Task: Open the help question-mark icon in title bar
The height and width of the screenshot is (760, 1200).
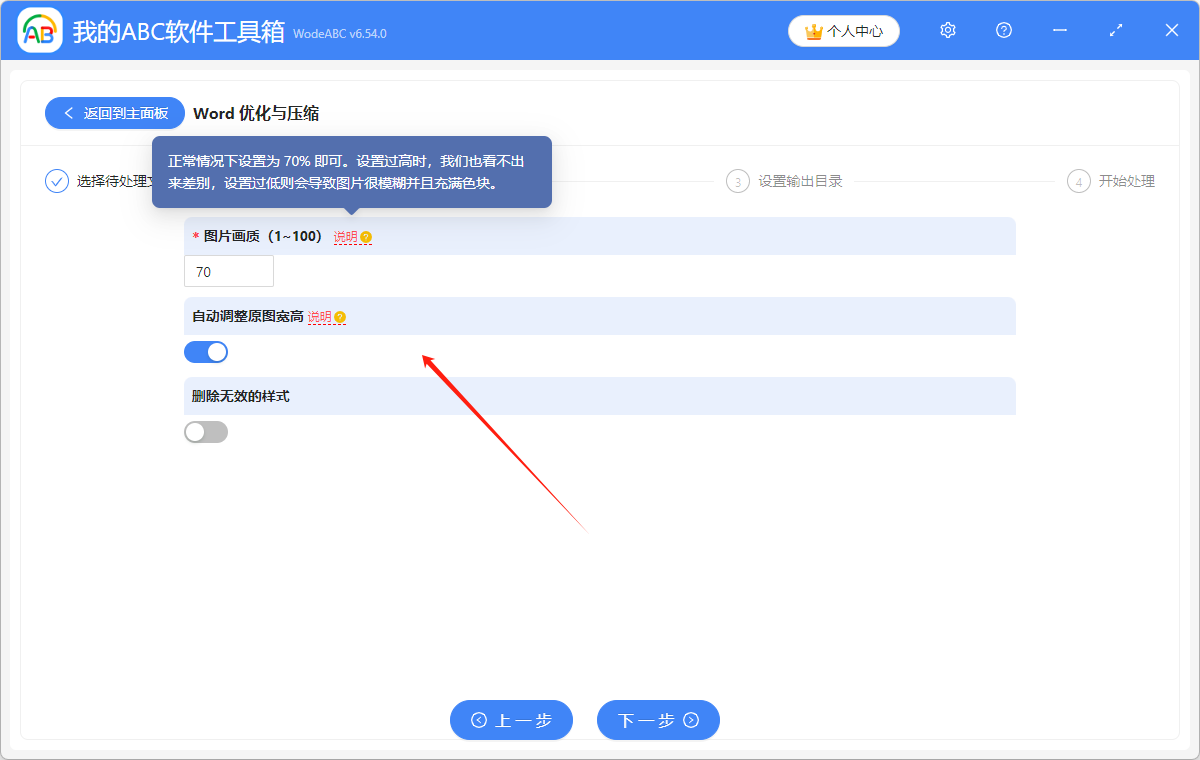Action: pyautogui.click(x=1003, y=31)
